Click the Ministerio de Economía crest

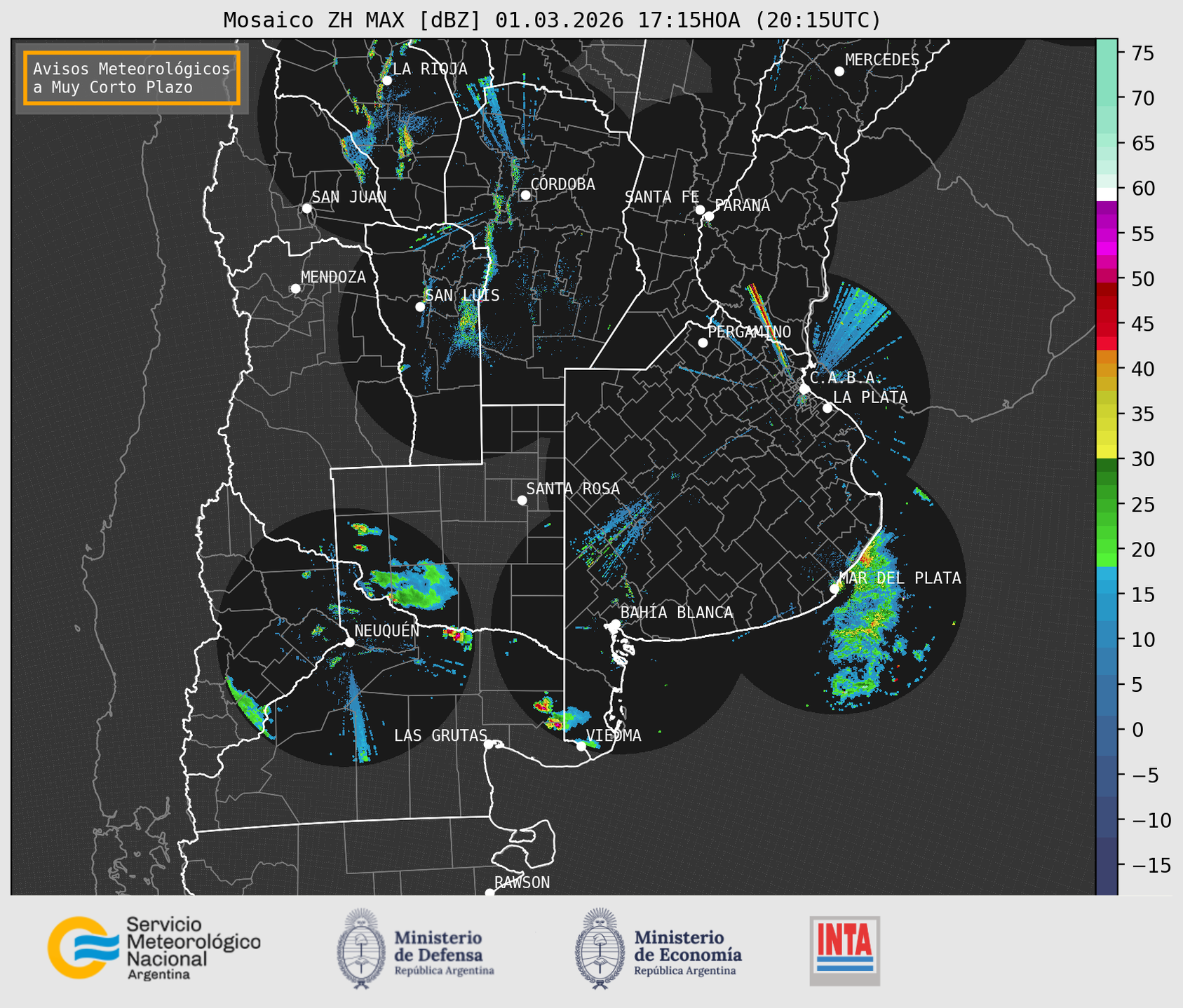(600, 948)
